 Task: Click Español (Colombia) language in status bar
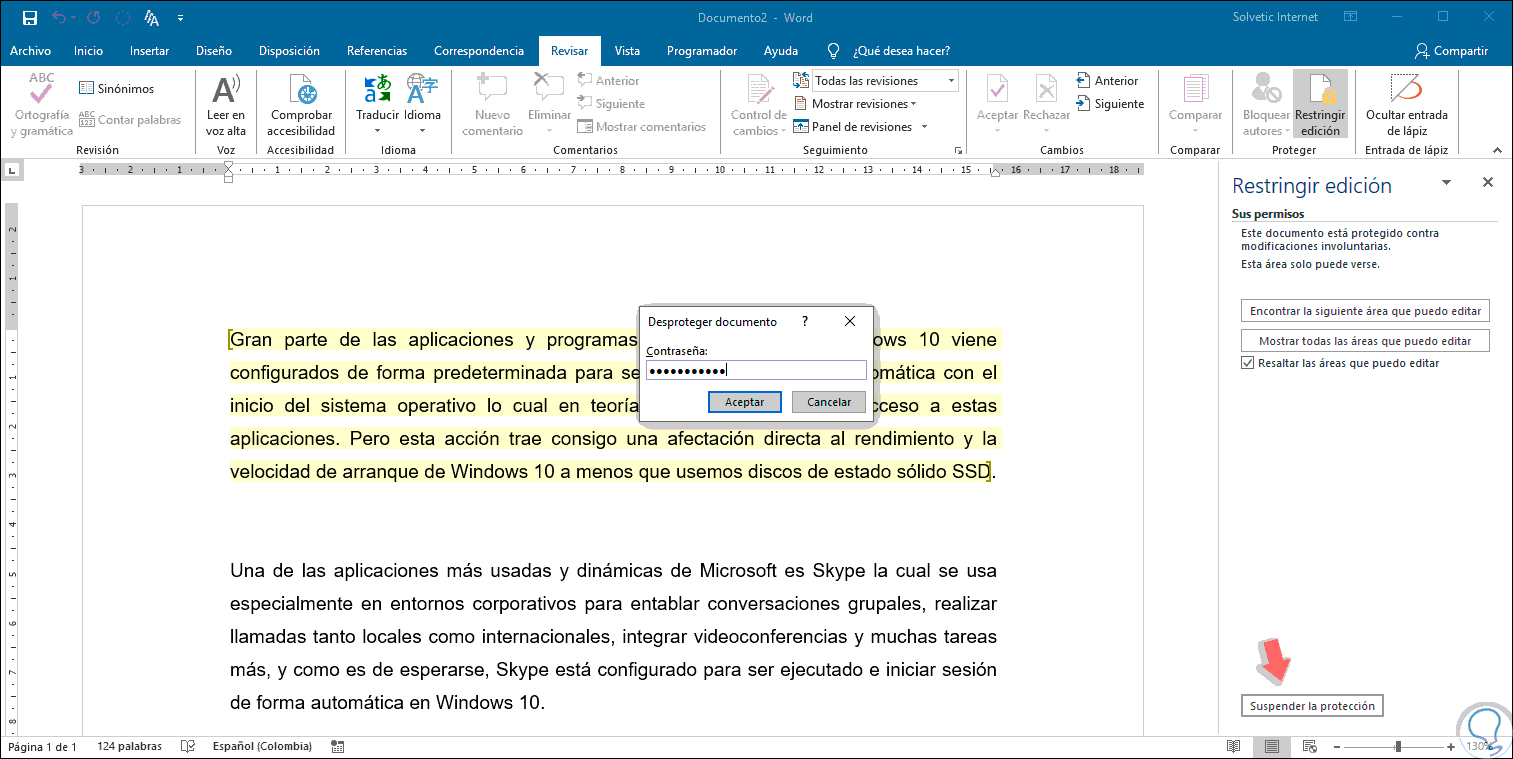coord(262,746)
